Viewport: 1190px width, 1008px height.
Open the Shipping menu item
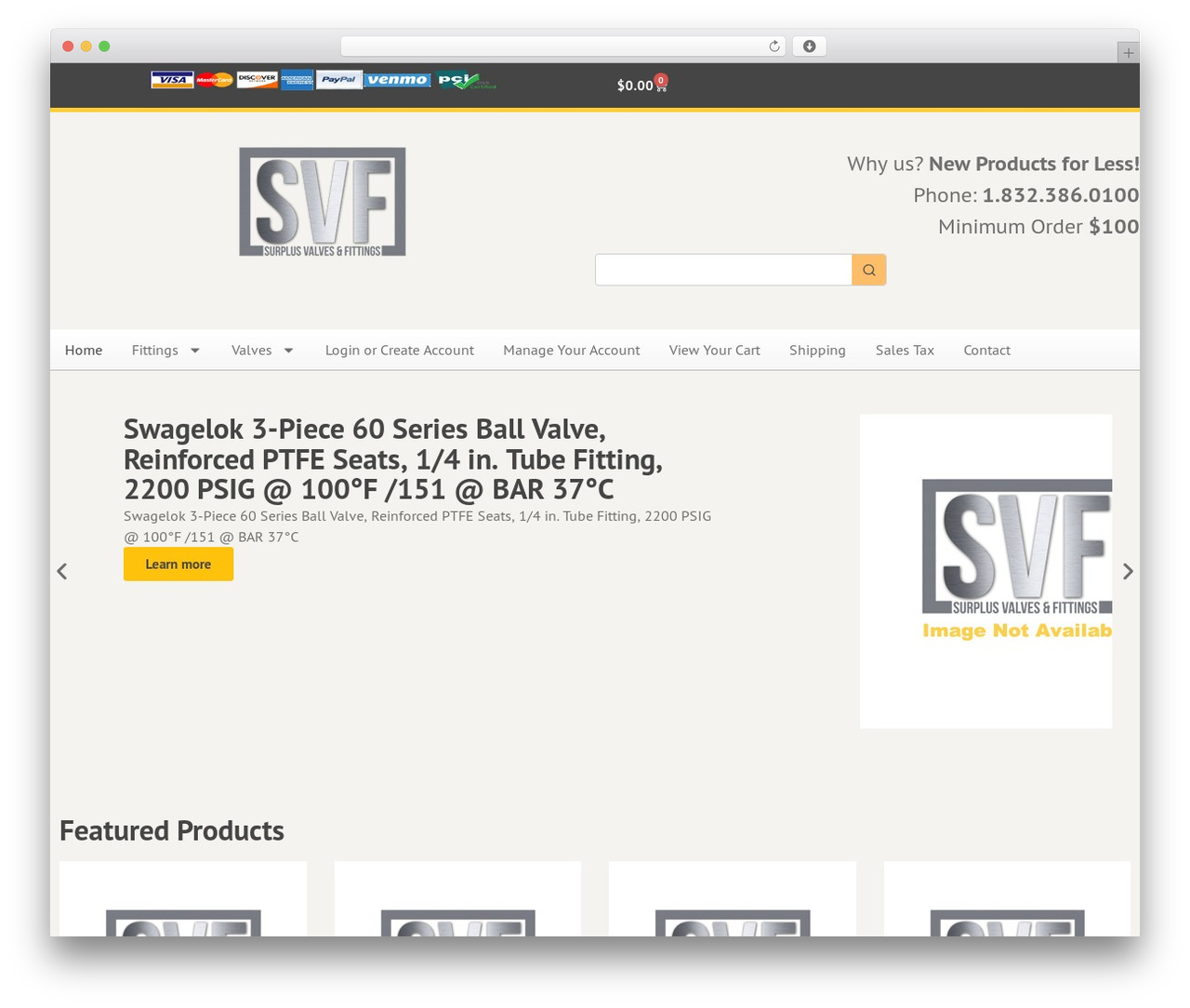(818, 351)
